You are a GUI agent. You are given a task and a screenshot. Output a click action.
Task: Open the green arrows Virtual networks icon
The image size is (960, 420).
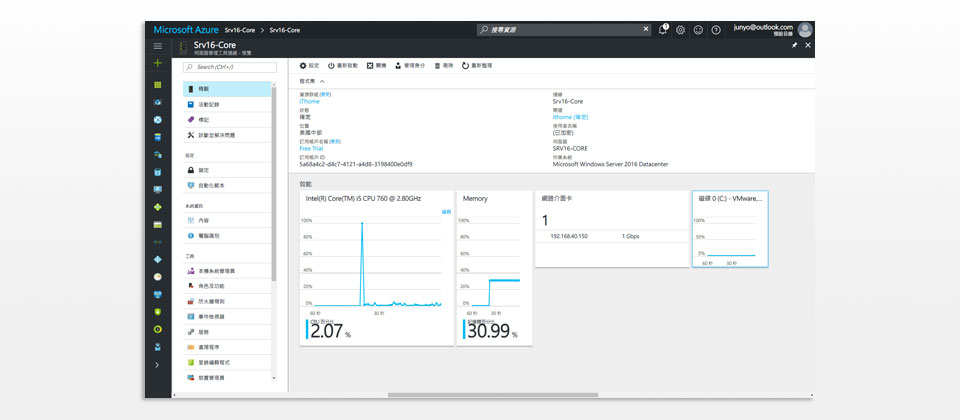click(x=158, y=242)
